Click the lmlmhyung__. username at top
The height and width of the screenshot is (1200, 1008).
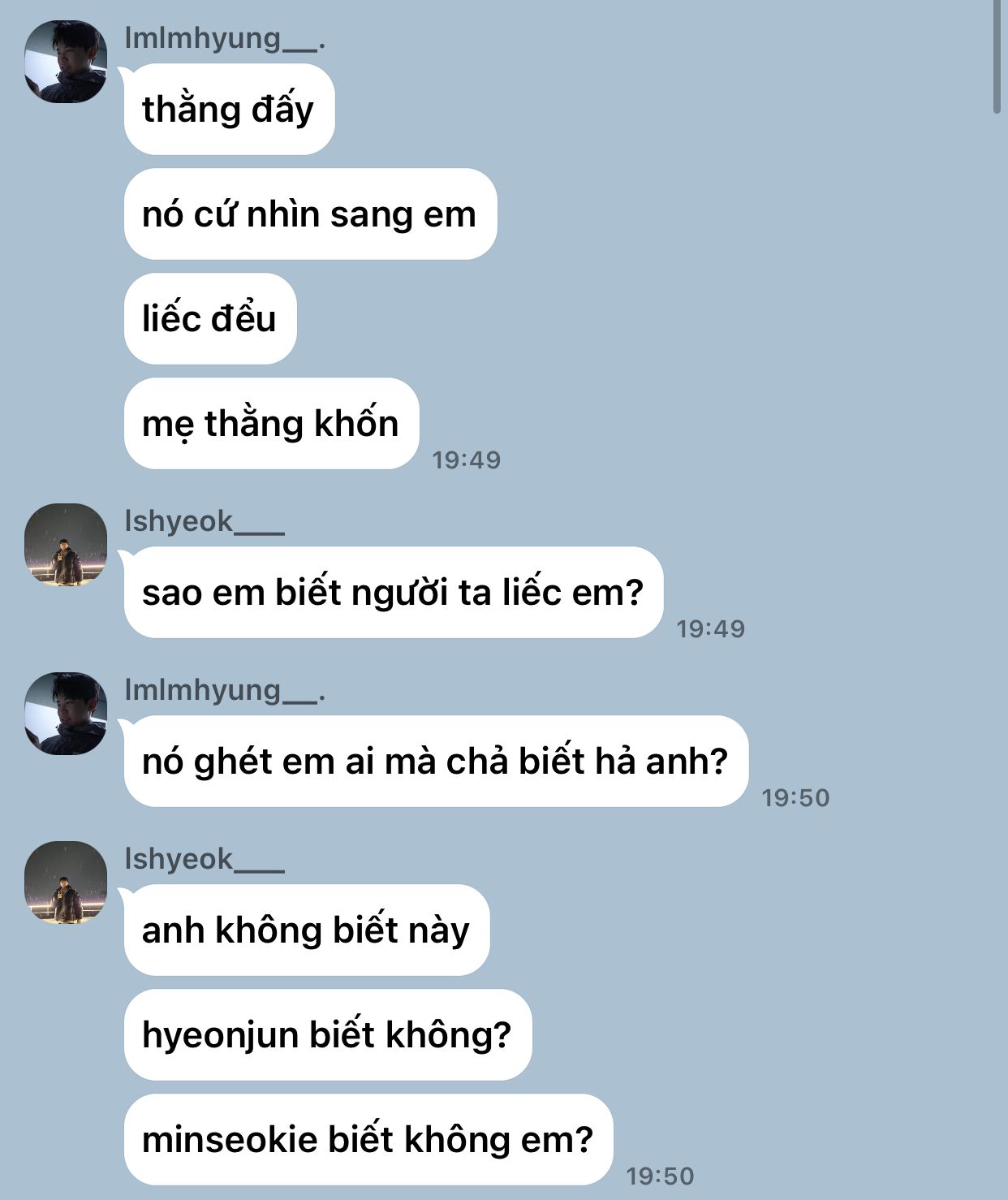point(225,38)
